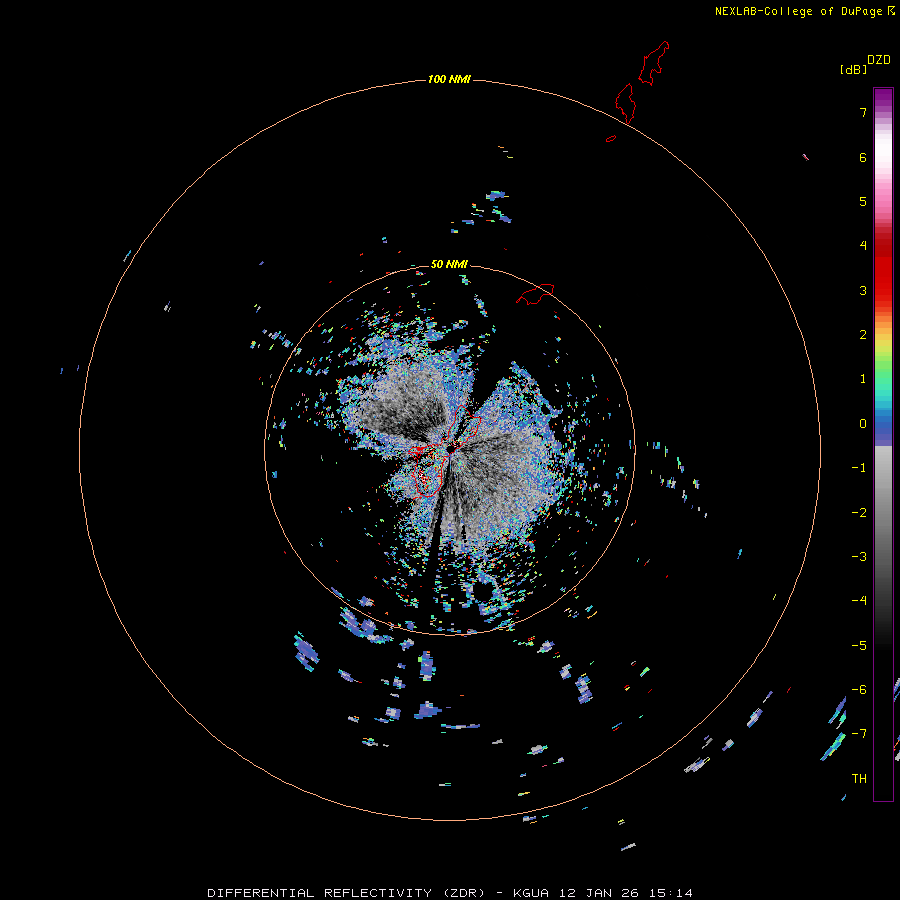Click the -4 dB tick label on the legend
The height and width of the screenshot is (900, 900).
tap(859, 601)
